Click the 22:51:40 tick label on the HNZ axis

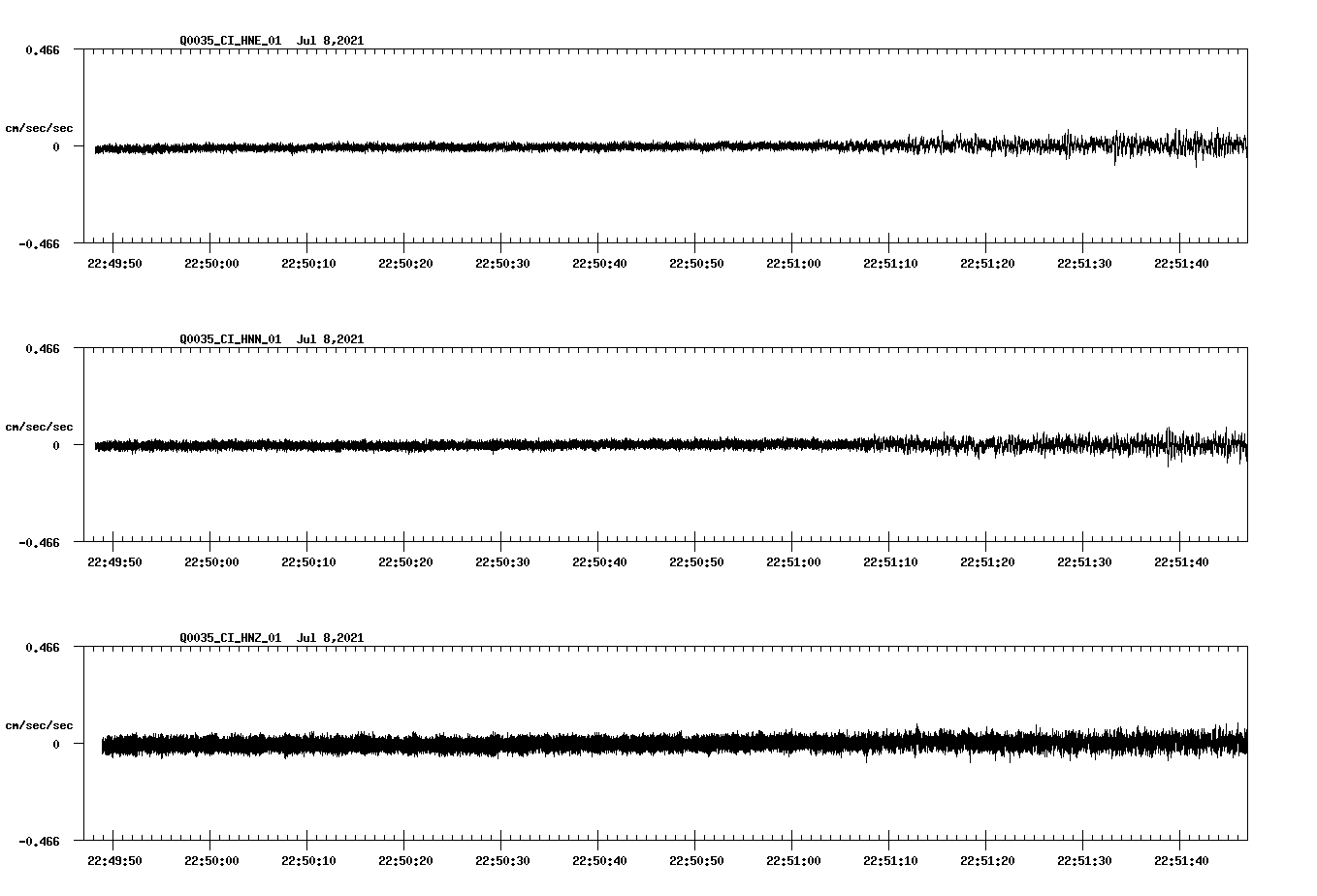click(x=1182, y=858)
